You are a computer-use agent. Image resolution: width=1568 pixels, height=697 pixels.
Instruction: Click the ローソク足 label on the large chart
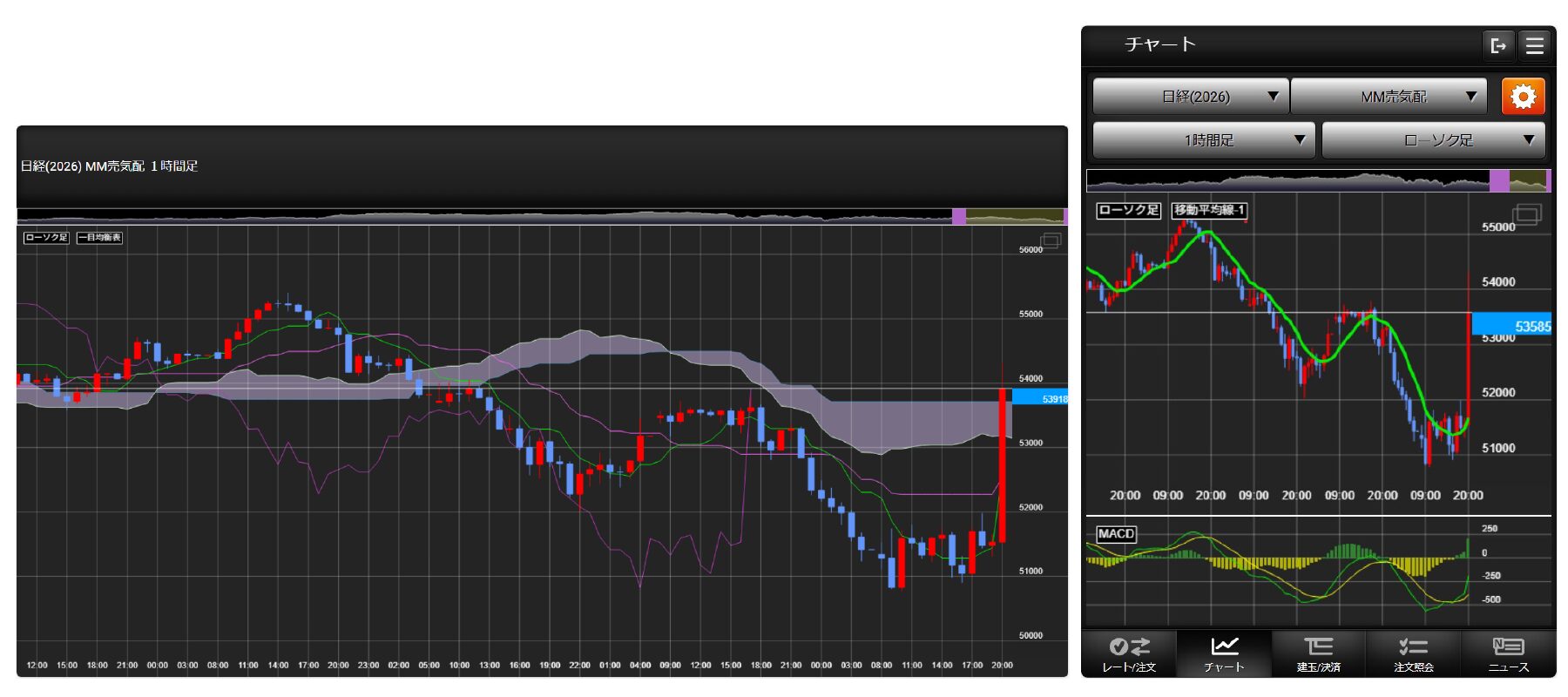pos(46,237)
